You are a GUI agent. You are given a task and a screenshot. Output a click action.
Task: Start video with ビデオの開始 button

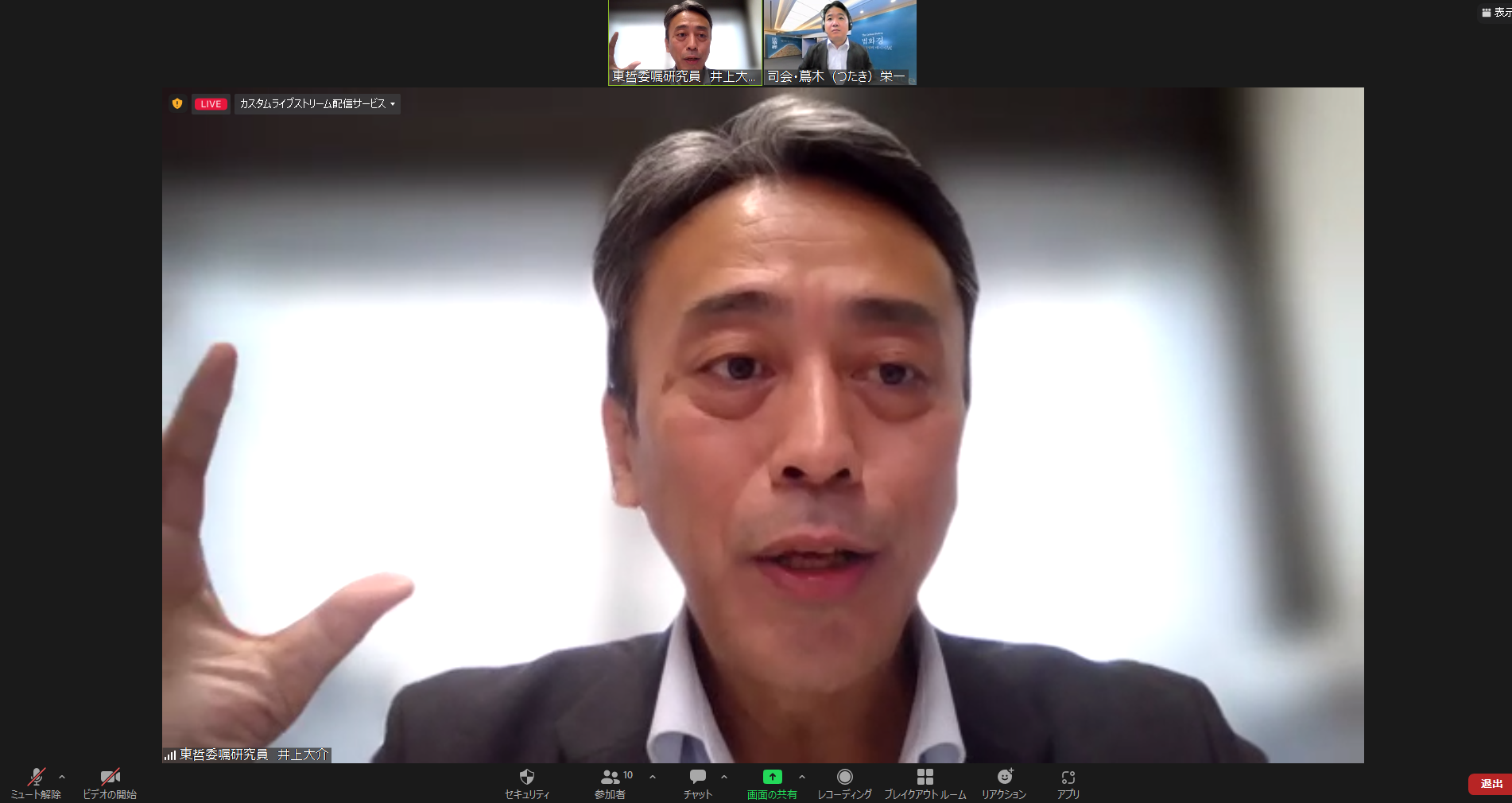(x=110, y=783)
